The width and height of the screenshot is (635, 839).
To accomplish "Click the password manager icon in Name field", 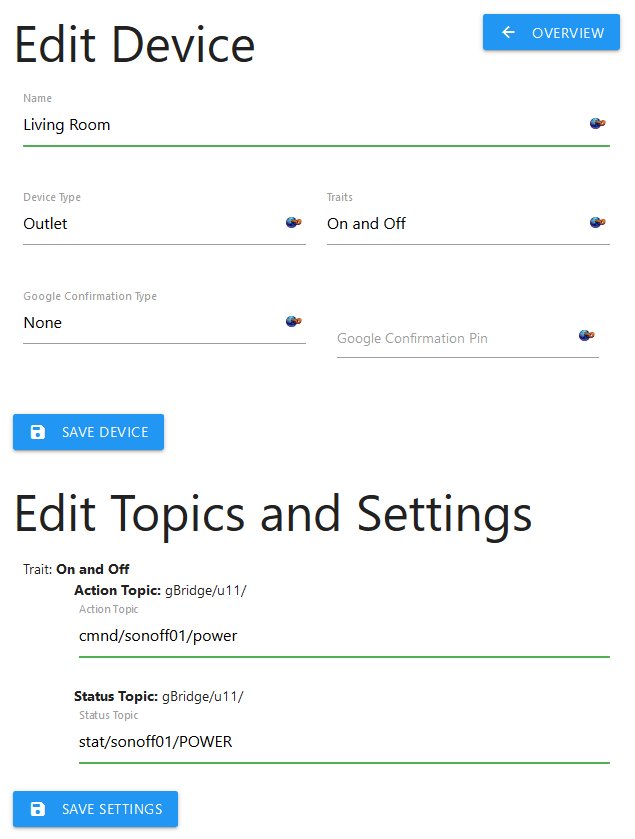I will point(598,124).
